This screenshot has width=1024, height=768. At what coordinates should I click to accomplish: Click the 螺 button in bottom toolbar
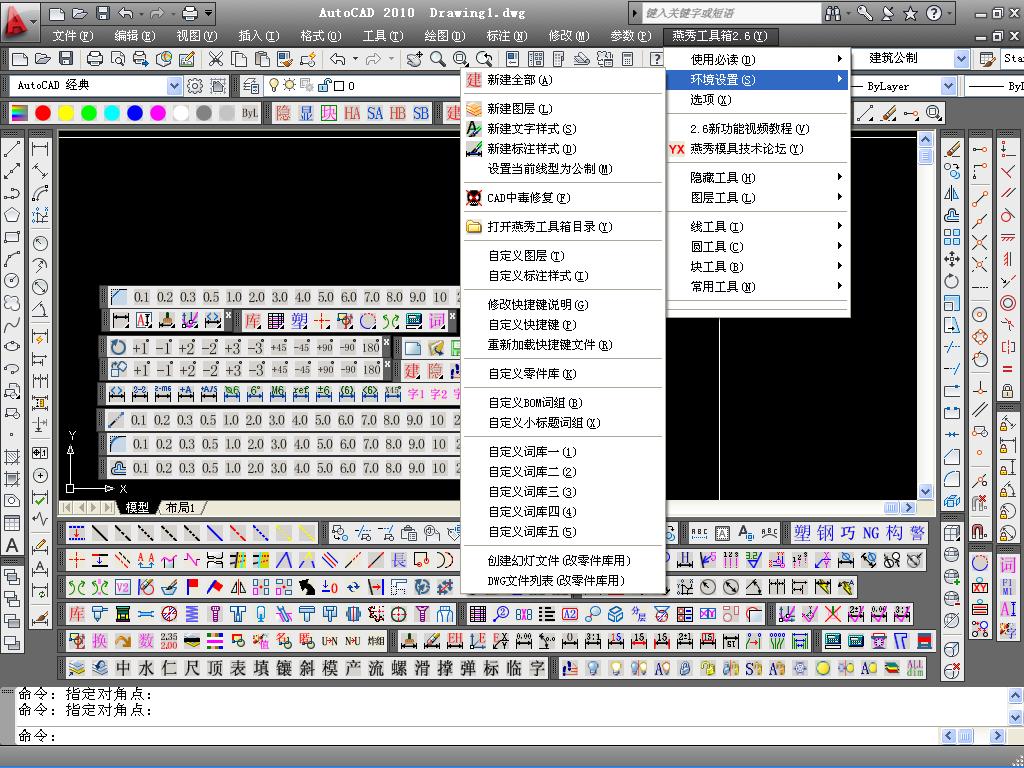tap(399, 668)
